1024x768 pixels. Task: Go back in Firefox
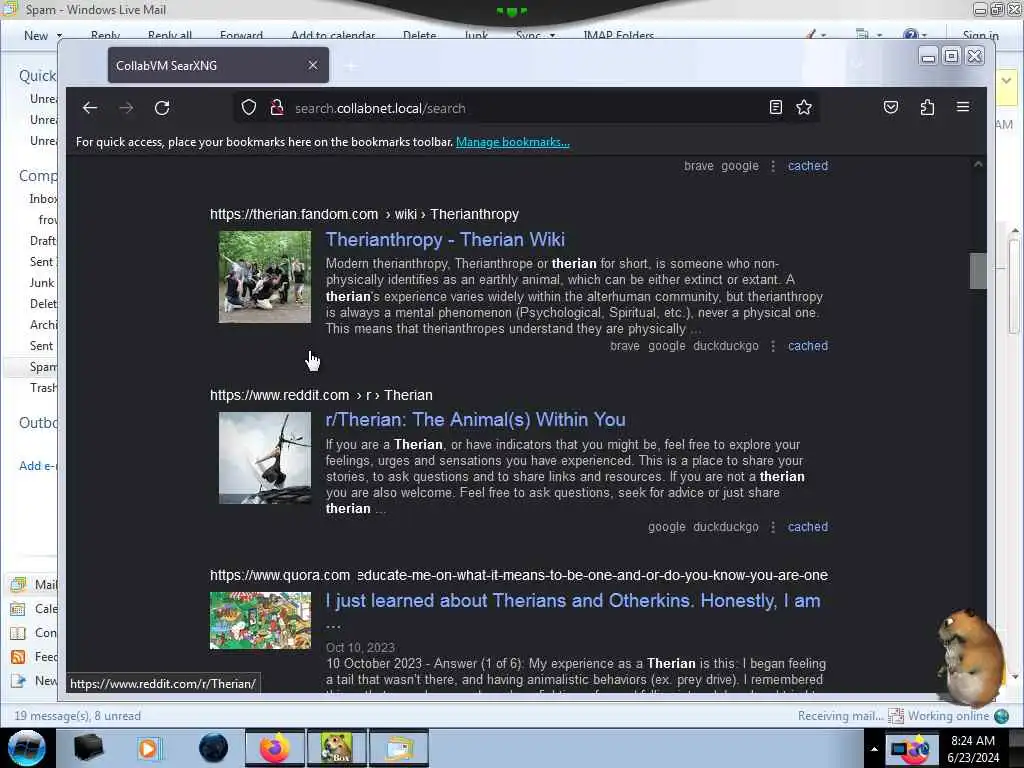[x=90, y=108]
